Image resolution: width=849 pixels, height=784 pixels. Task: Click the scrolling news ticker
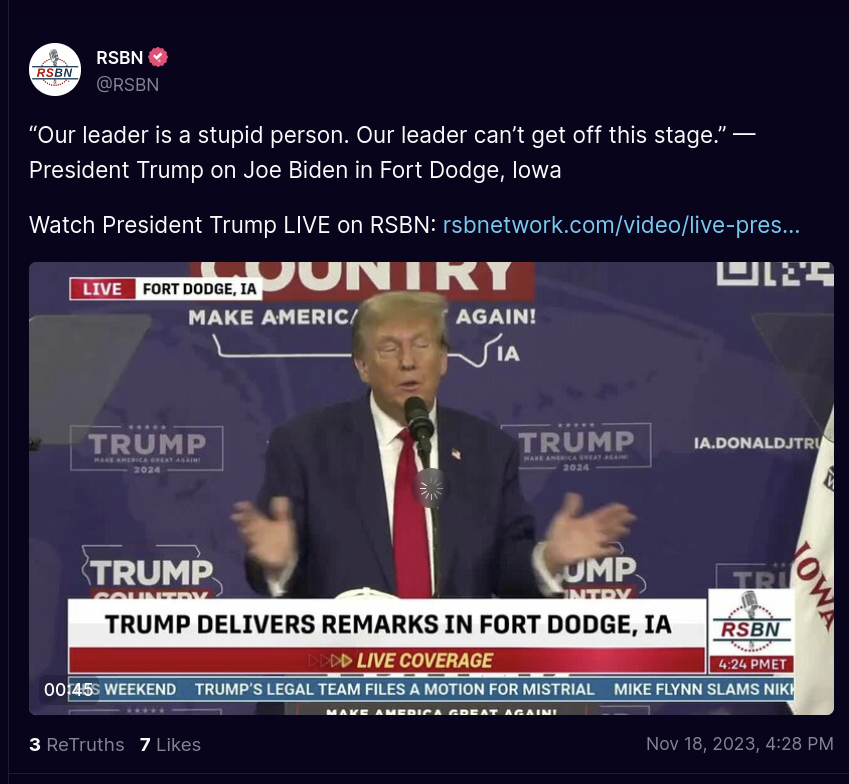431,689
